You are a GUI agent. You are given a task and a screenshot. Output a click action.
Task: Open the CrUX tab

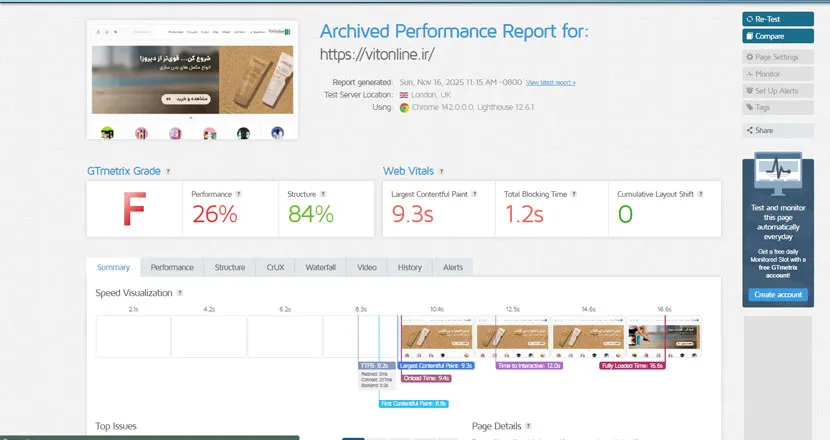(x=275, y=267)
